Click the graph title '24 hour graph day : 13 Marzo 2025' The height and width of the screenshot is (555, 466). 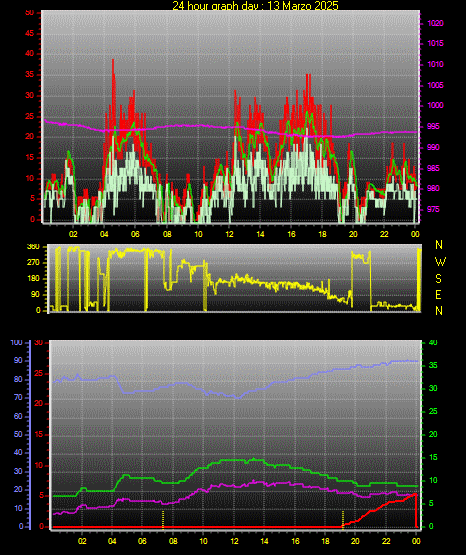pyautogui.click(x=255, y=5)
